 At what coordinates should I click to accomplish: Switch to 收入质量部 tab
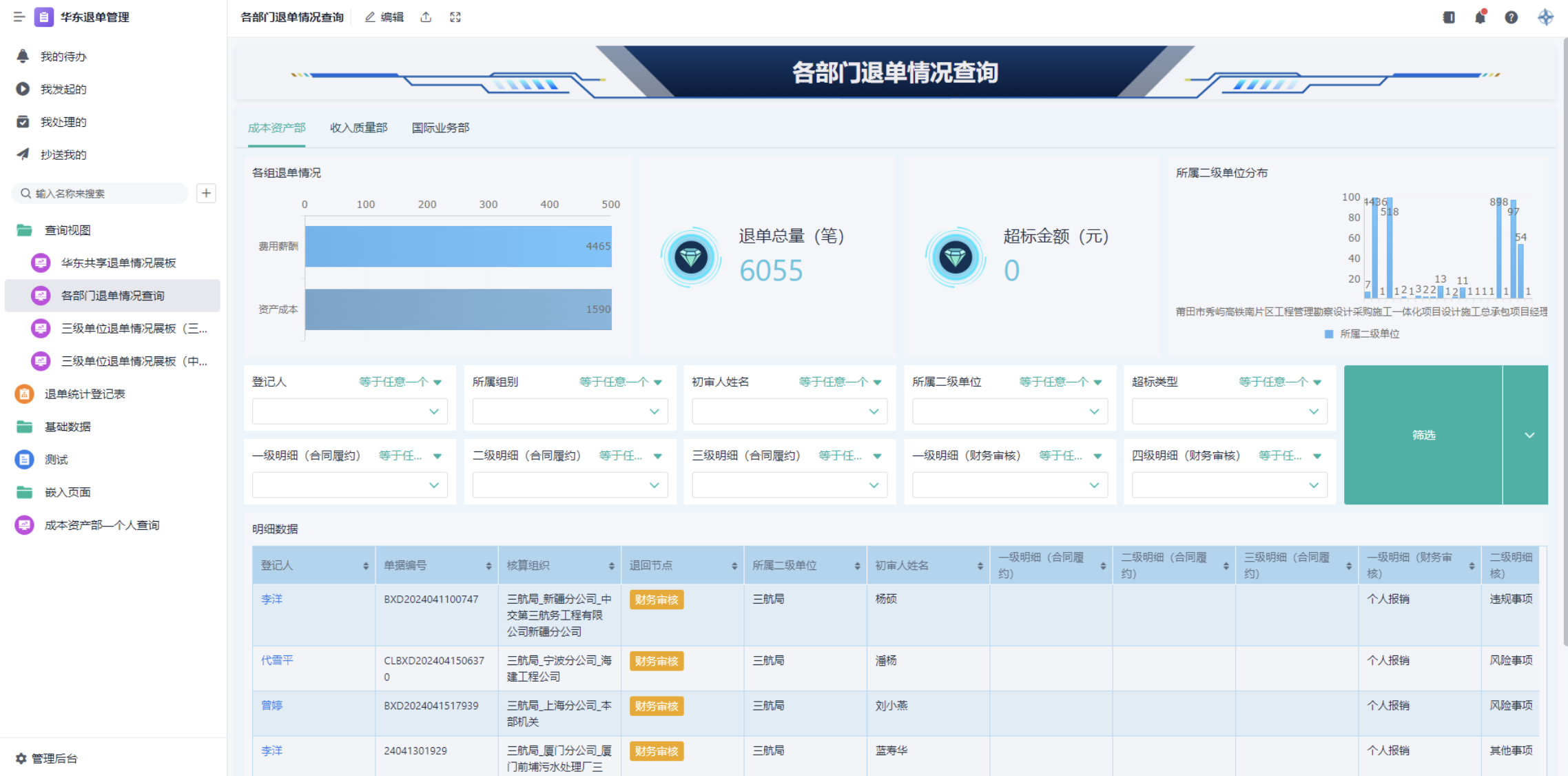tap(358, 127)
